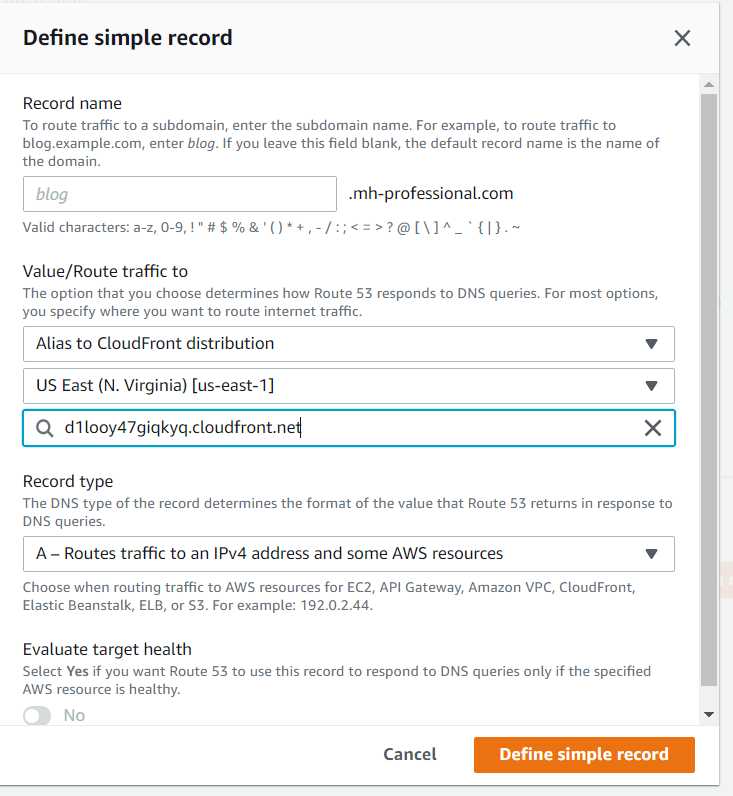Click the arrow on the alias target selector

coord(651,344)
